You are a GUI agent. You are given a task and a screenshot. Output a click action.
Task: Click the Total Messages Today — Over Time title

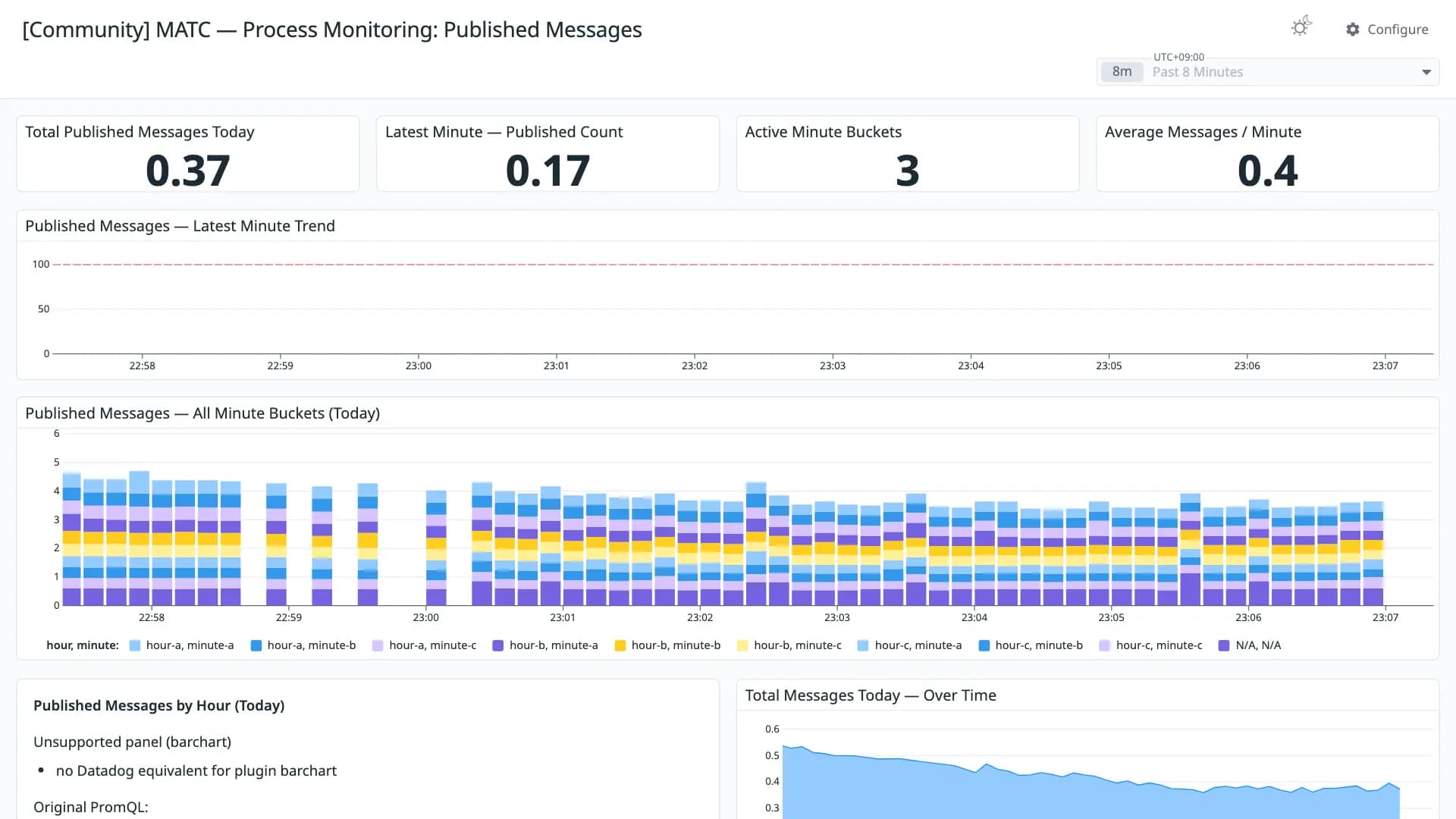[x=871, y=695]
